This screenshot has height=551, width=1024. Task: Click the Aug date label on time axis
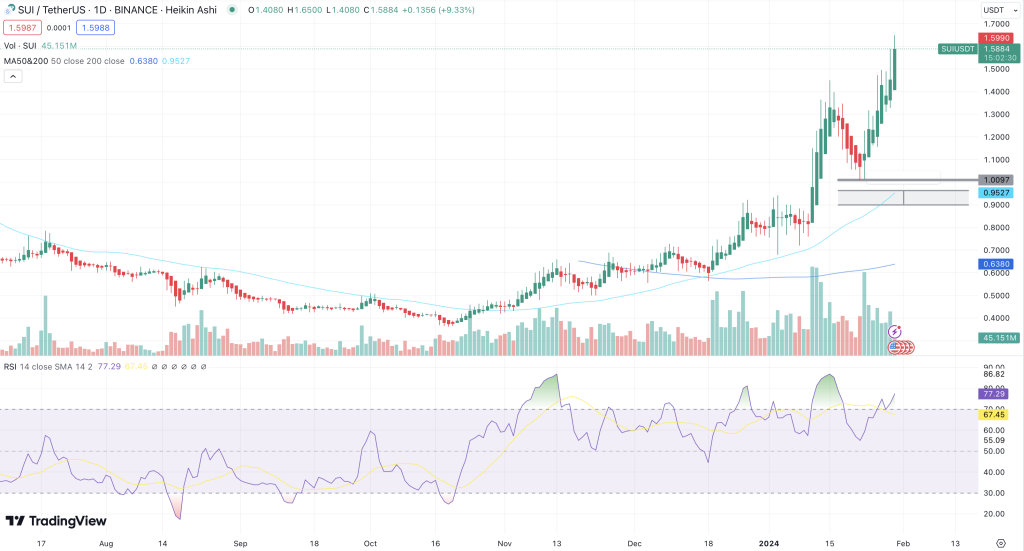point(106,543)
